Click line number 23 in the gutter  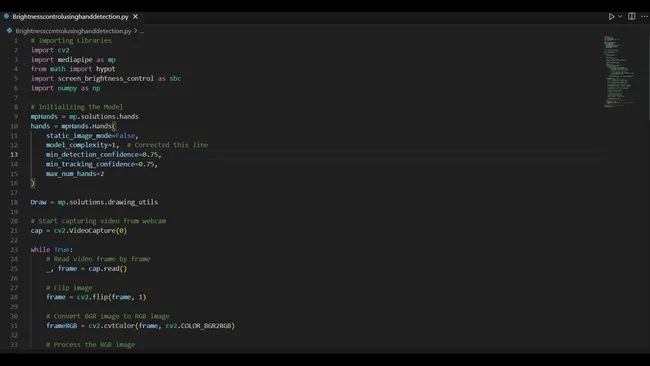pyautogui.click(x=14, y=250)
